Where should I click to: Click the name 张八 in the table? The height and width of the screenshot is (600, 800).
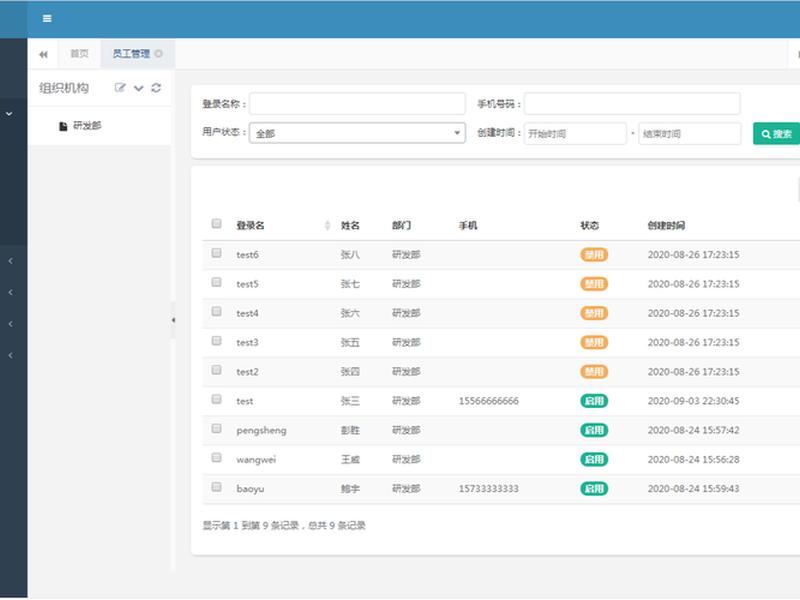coord(350,255)
